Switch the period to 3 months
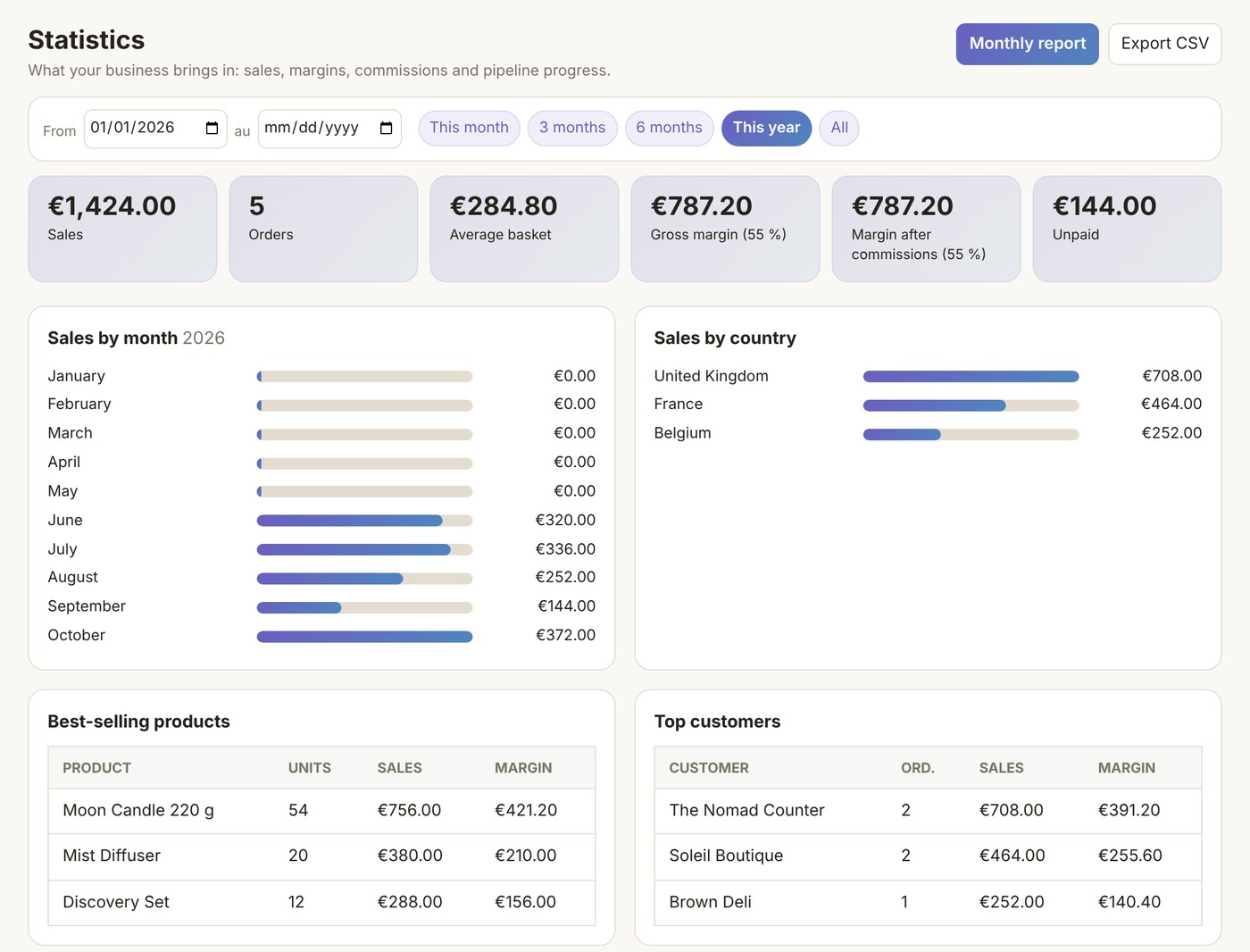The height and width of the screenshot is (952, 1250). [572, 128]
